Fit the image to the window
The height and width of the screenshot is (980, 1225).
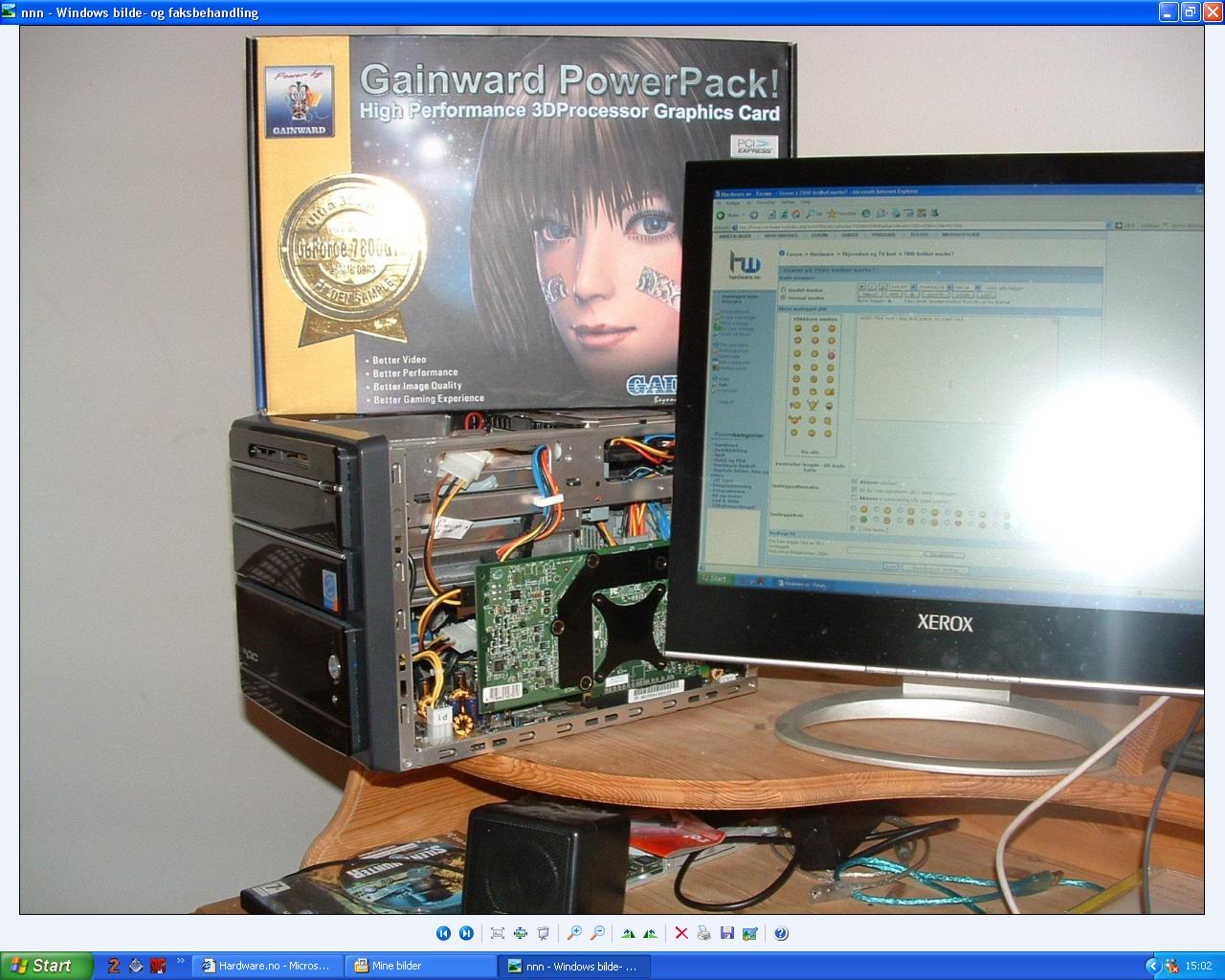[x=498, y=933]
